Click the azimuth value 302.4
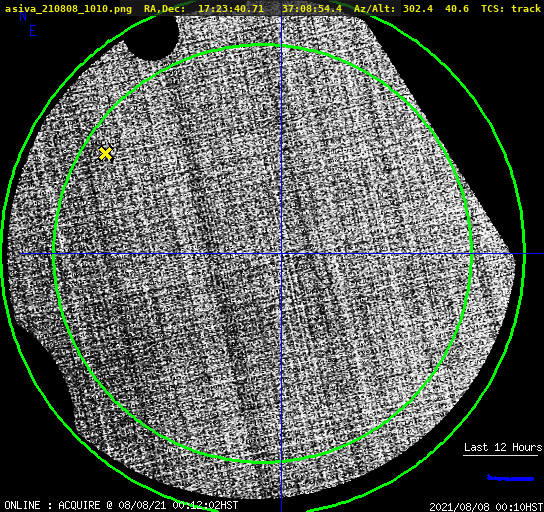Image resolution: width=544 pixels, height=512 pixels. pyautogui.click(x=418, y=9)
